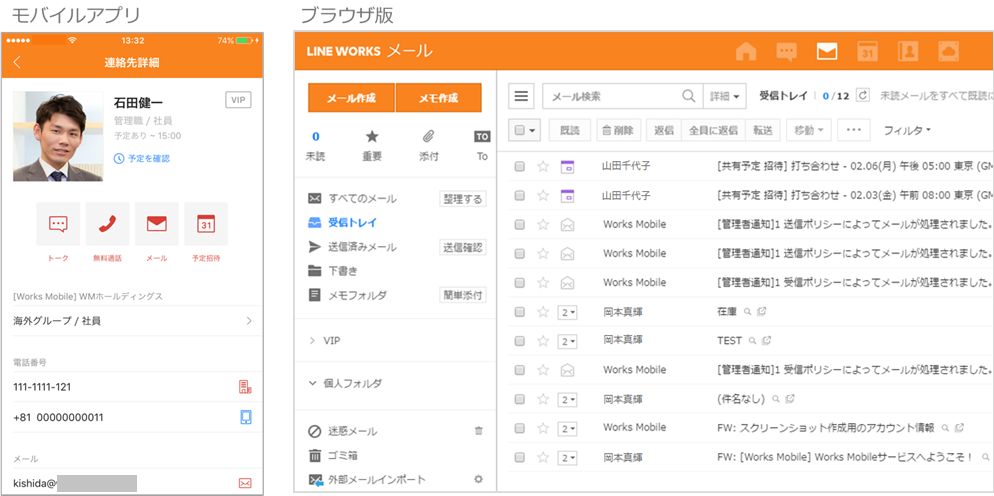
Task: Open the home icon in top bar
Action: tap(746, 51)
